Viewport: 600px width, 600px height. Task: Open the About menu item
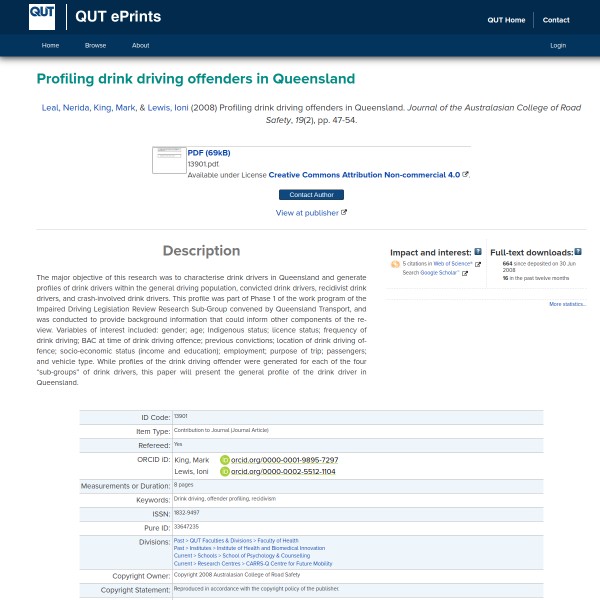141,45
